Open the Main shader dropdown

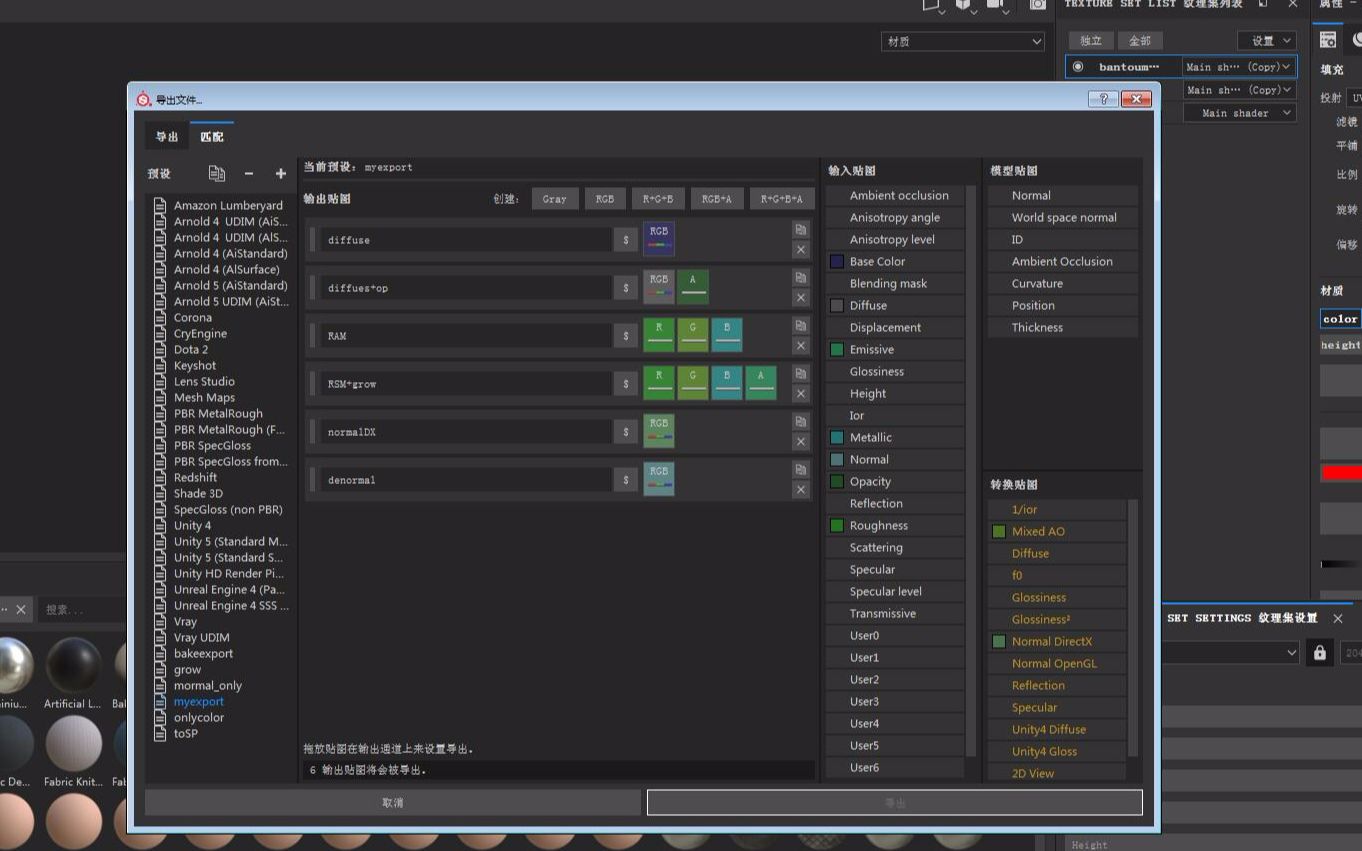point(1240,112)
